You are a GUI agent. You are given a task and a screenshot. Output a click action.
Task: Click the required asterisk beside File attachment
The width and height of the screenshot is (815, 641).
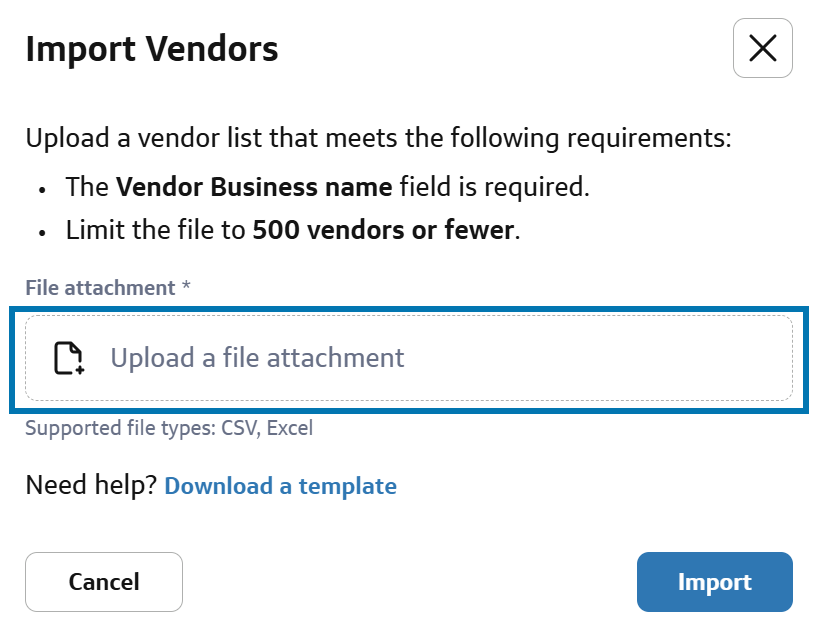(x=186, y=288)
